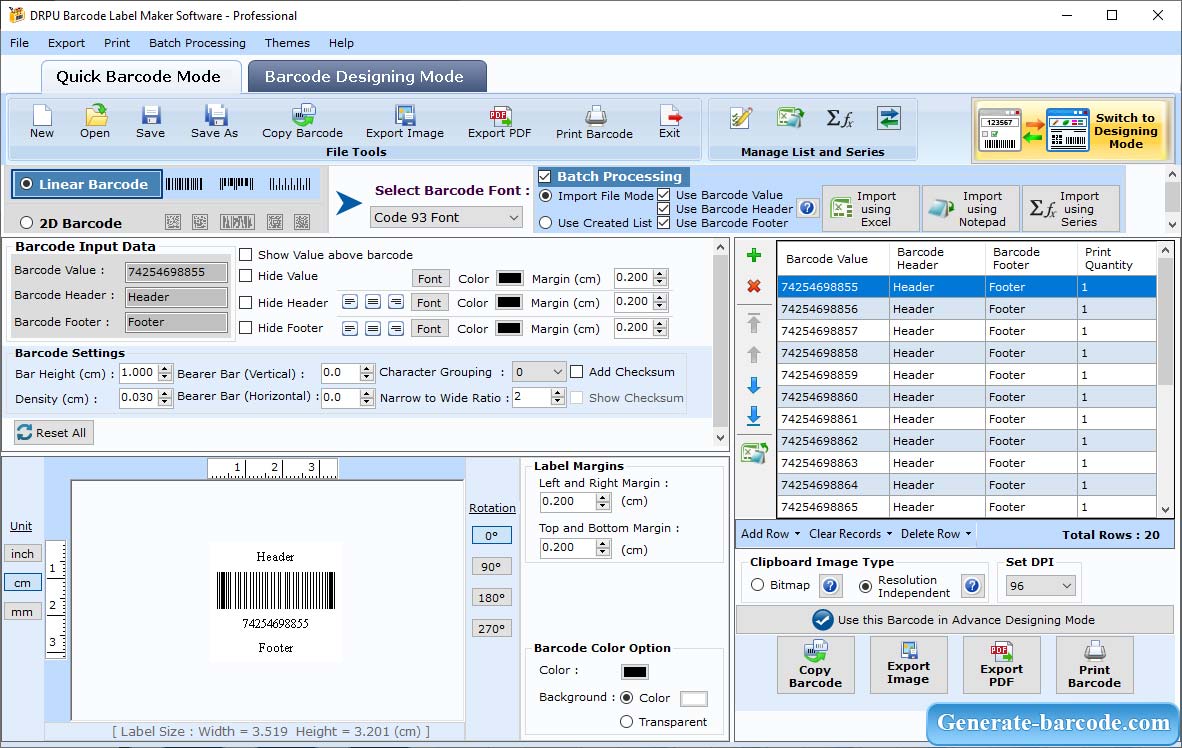Center-align the footer text
Screen dimensions: 1182x748
tap(372, 329)
